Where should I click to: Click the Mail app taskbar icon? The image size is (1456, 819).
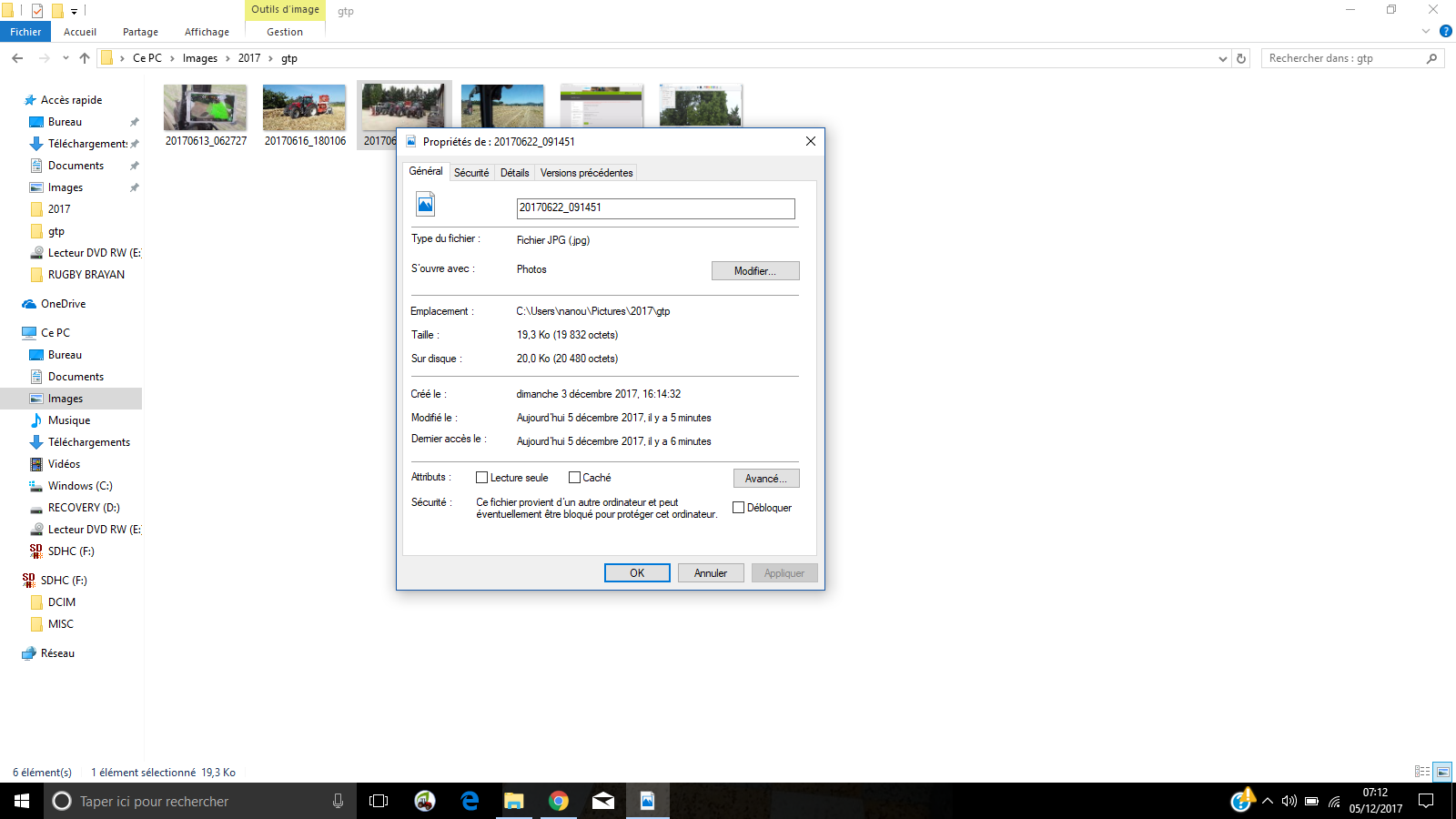point(602,801)
